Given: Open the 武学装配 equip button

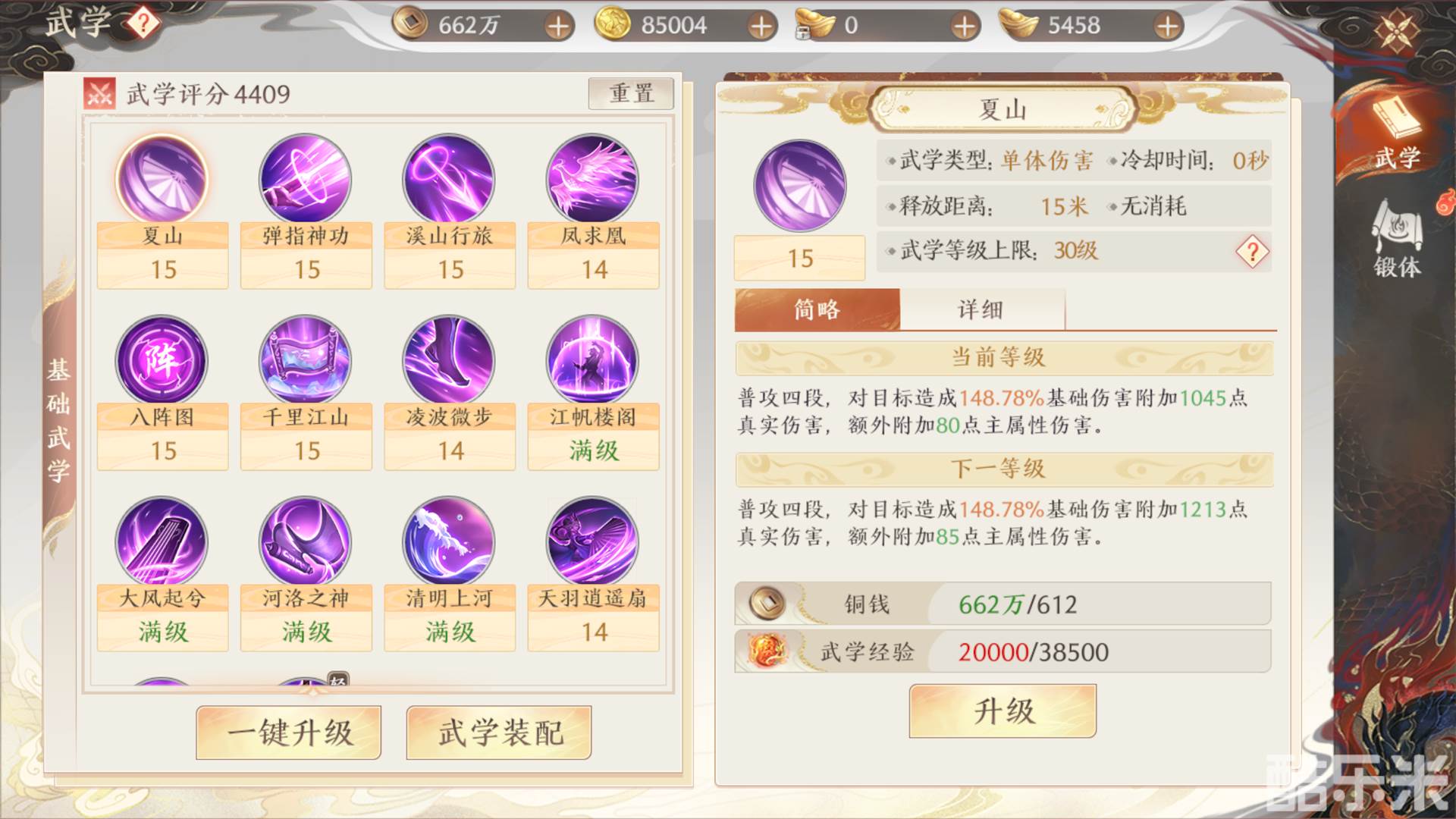Looking at the screenshot, I should click(x=499, y=733).
